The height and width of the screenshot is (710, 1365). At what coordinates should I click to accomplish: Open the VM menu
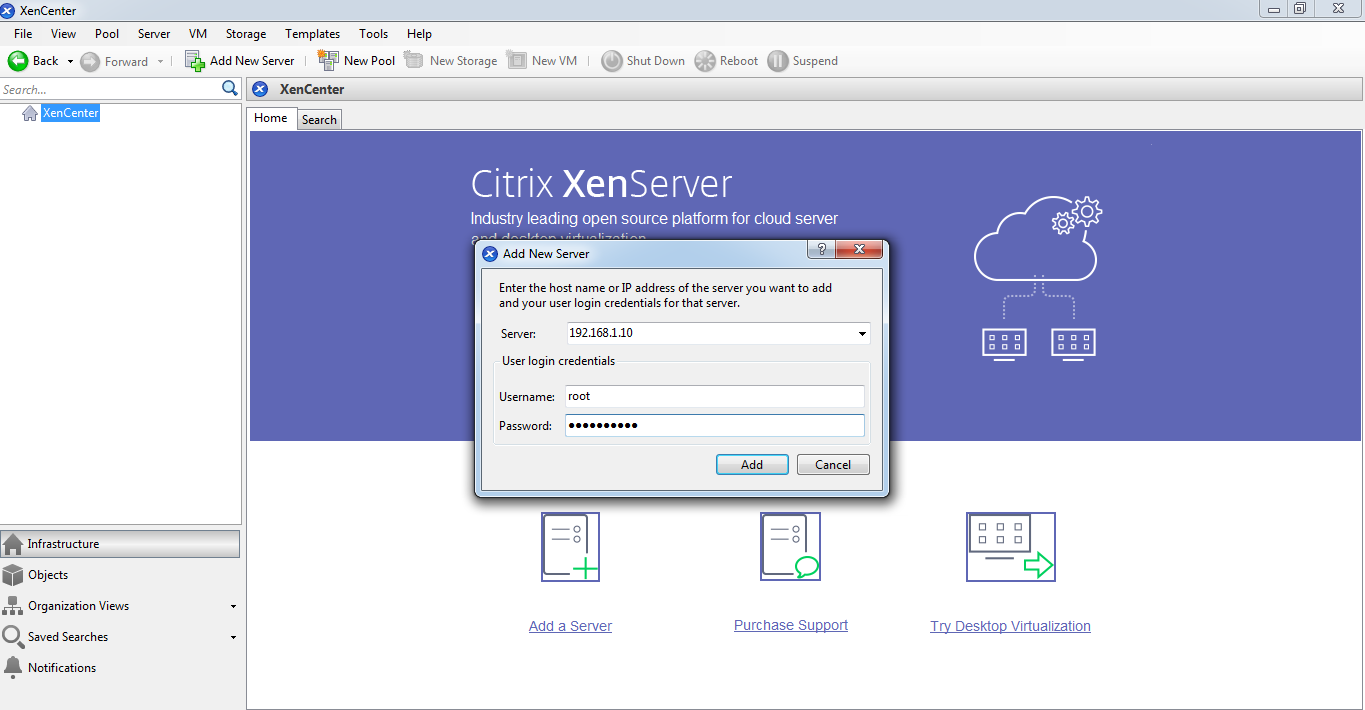[x=198, y=34]
